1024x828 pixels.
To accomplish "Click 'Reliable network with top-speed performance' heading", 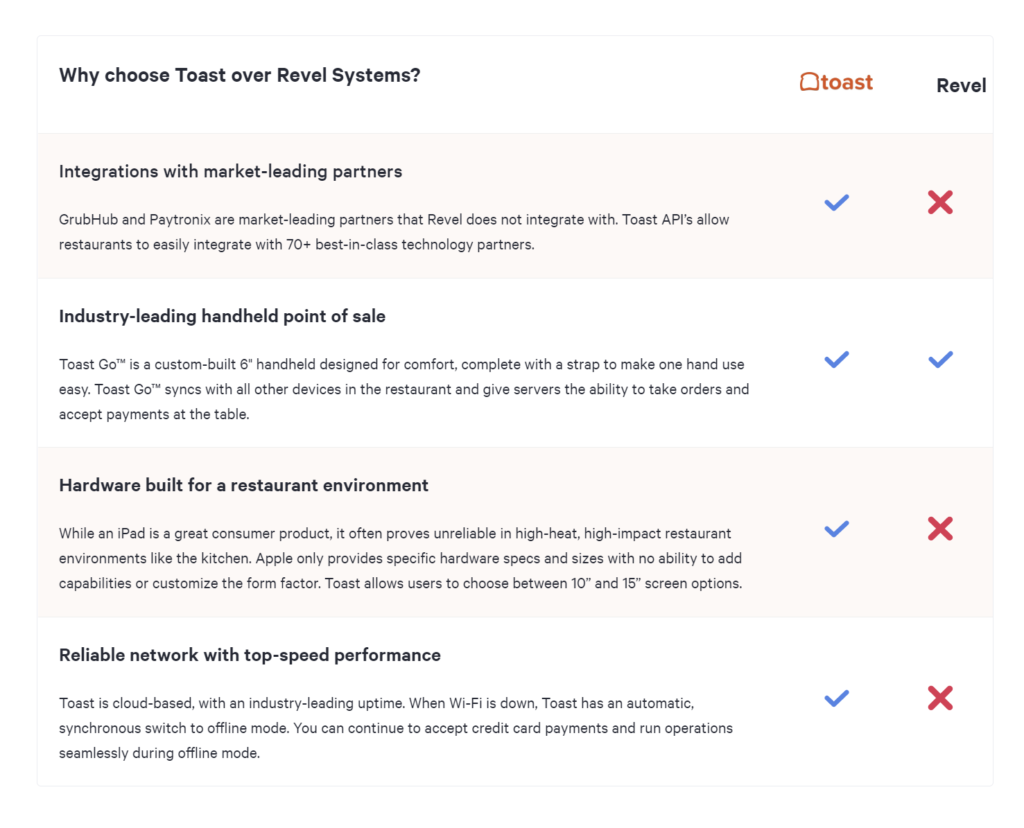I will [x=249, y=655].
